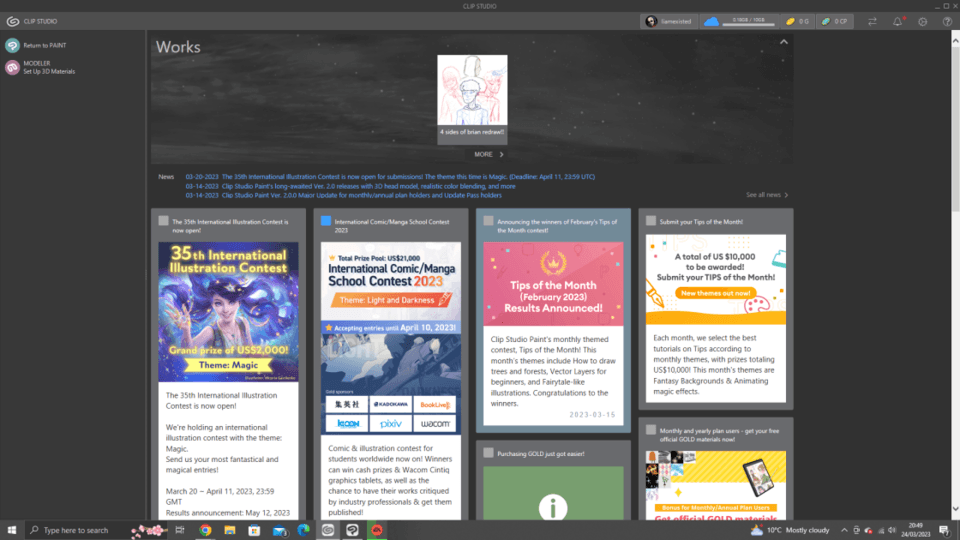Open Task View on the taskbar

(180, 530)
